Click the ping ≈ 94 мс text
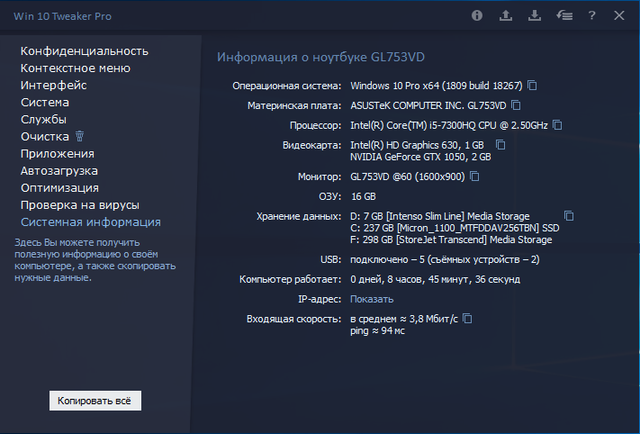This screenshot has height=434, width=640. click(378, 331)
